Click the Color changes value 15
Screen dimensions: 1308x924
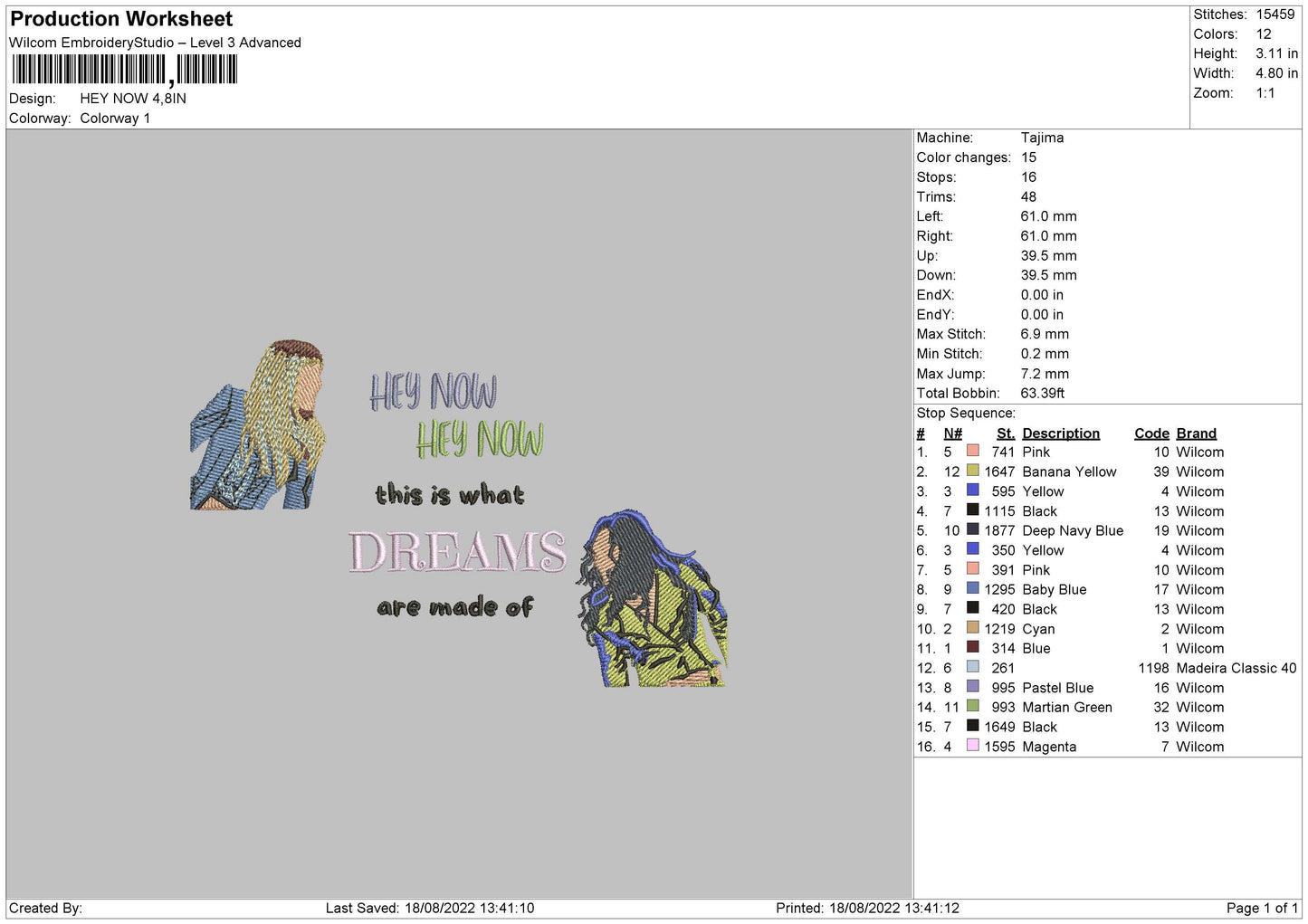click(x=1029, y=157)
